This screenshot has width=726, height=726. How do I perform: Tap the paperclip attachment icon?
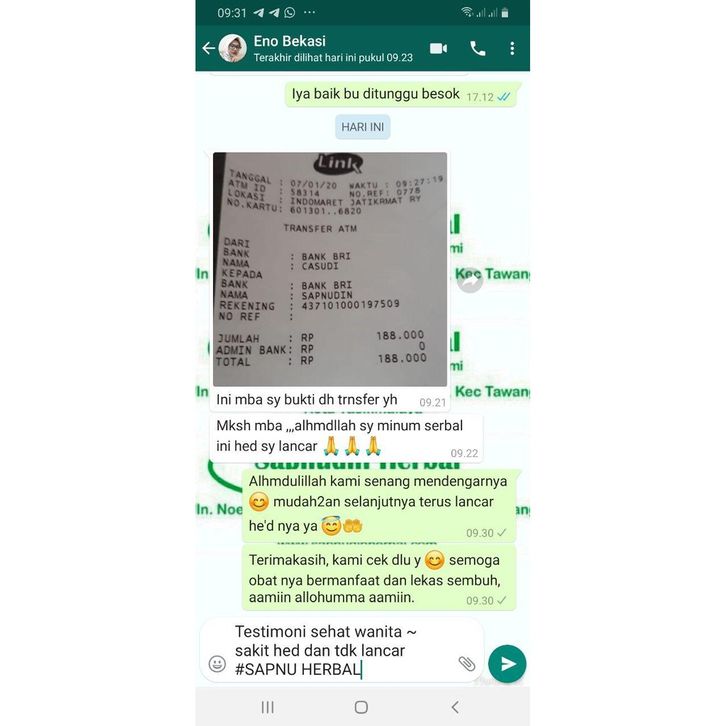[467, 663]
